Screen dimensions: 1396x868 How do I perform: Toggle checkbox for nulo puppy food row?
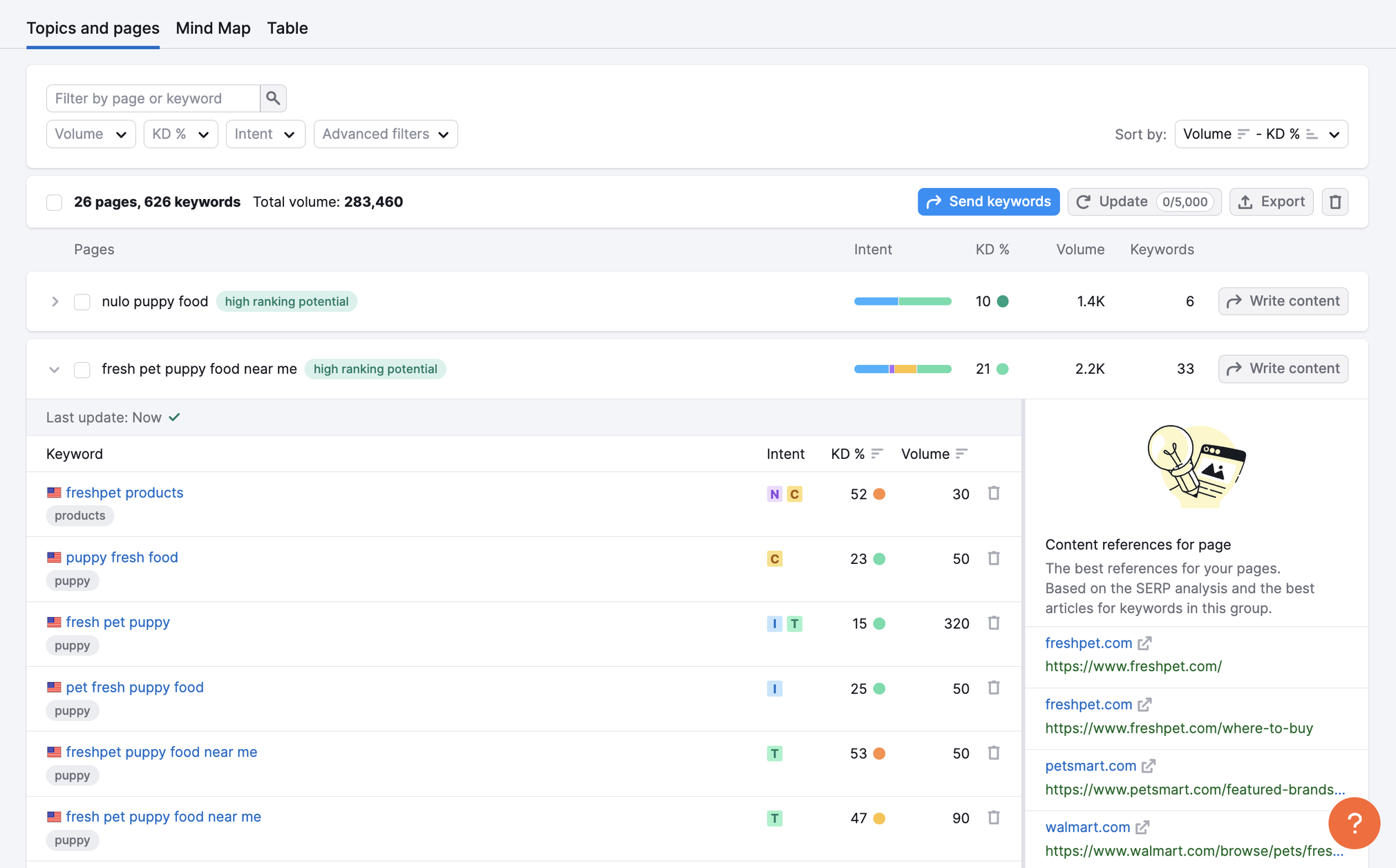(x=82, y=300)
